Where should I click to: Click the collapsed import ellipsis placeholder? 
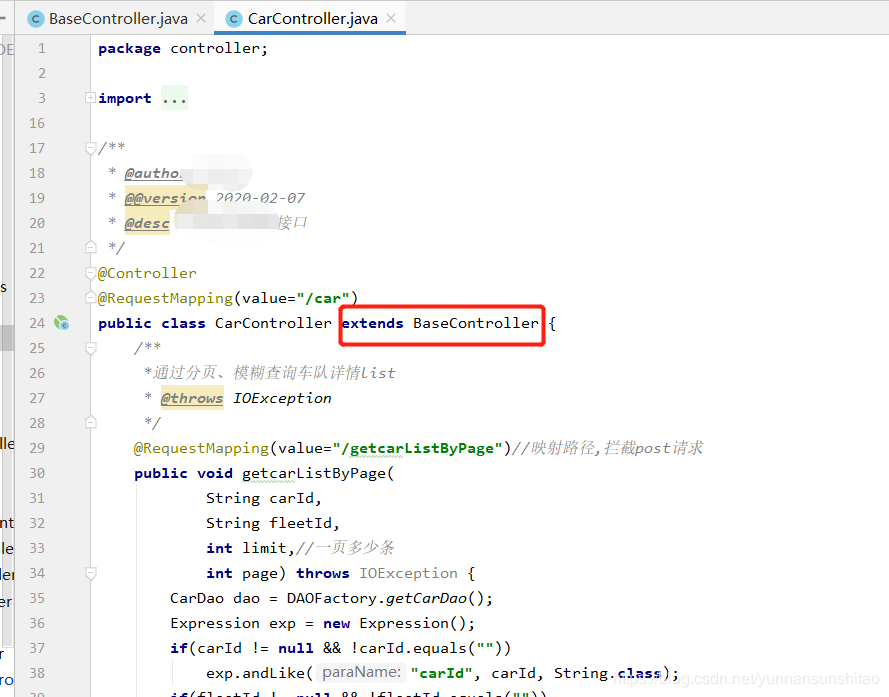[174, 99]
